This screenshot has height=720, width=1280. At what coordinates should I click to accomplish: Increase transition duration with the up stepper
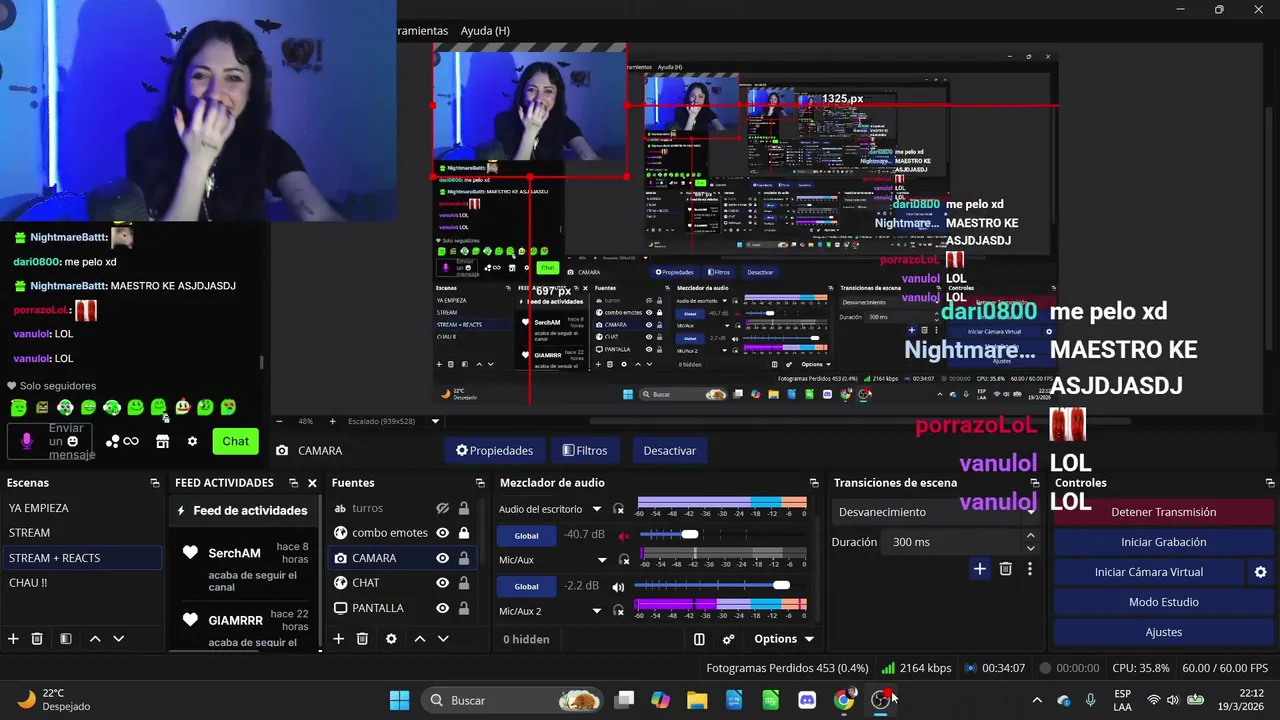pos(1031,536)
